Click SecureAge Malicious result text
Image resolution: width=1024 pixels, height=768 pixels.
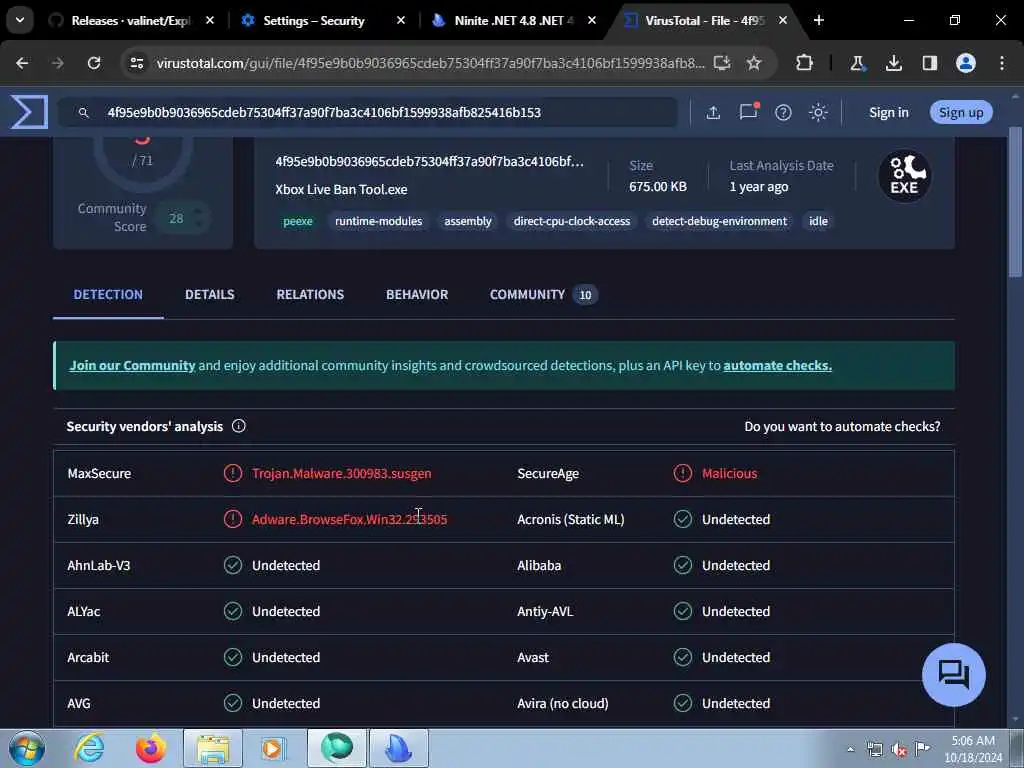[729, 473]
